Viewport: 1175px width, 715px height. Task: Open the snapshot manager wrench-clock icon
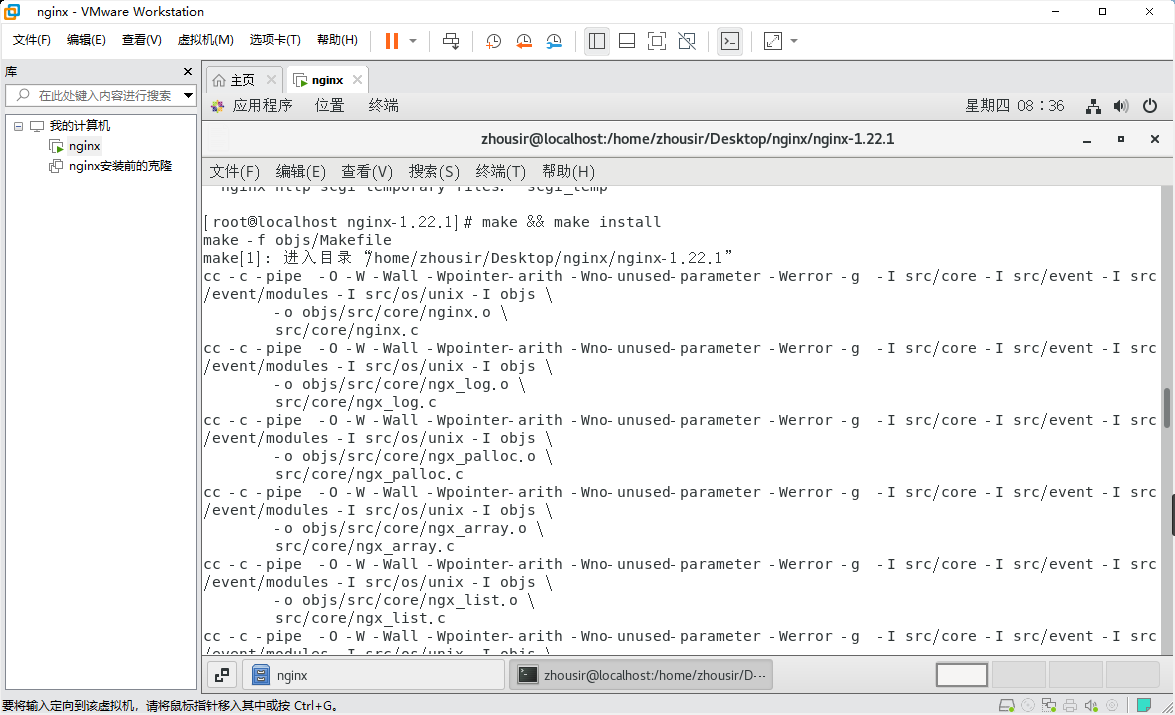pyautogui.click(x=555, y=41)
